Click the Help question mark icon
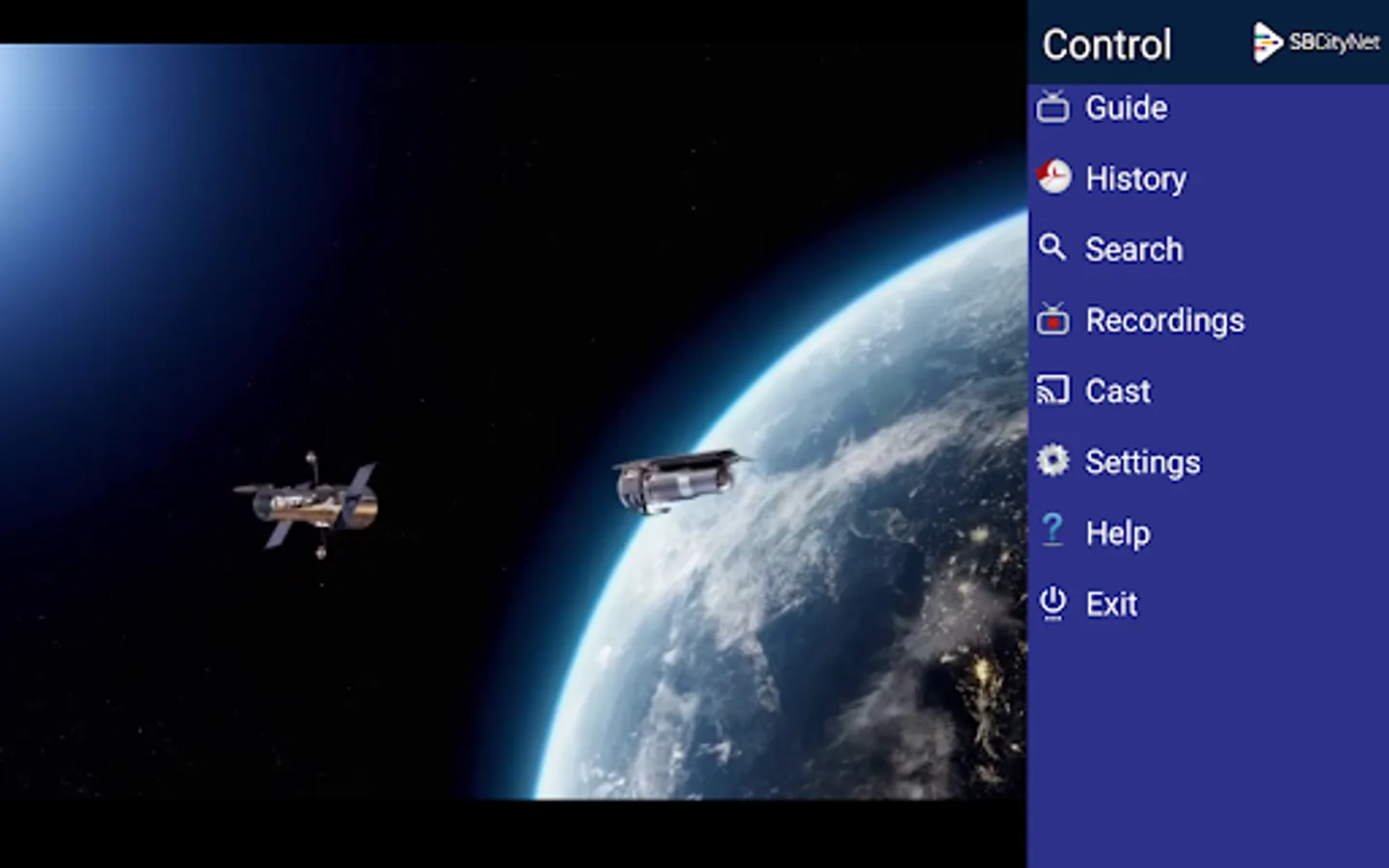1389x868 pixels. click(1052, 530)
